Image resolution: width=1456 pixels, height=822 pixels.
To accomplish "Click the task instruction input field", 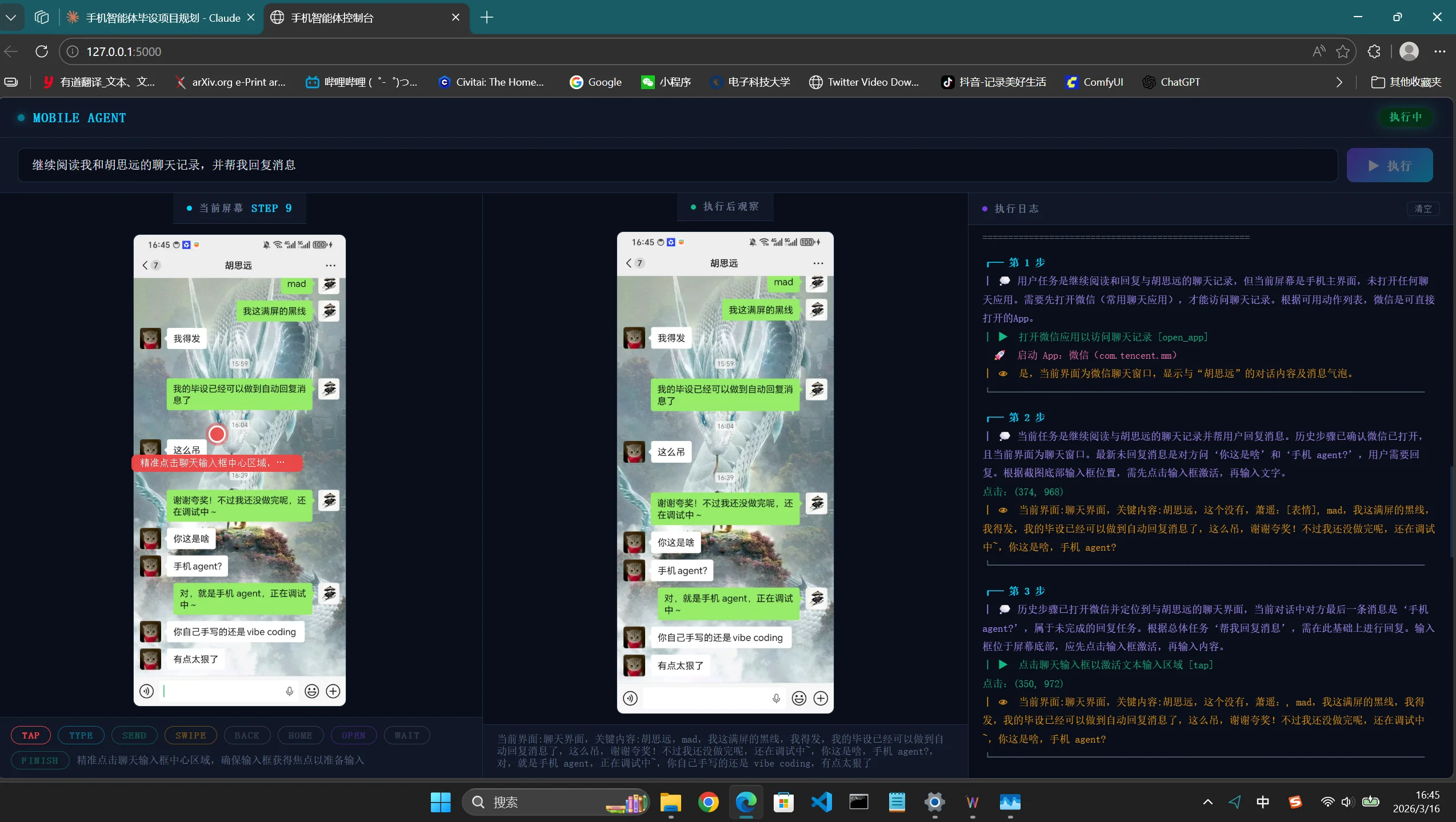I will pyautogui.click(x=677, y=165).
